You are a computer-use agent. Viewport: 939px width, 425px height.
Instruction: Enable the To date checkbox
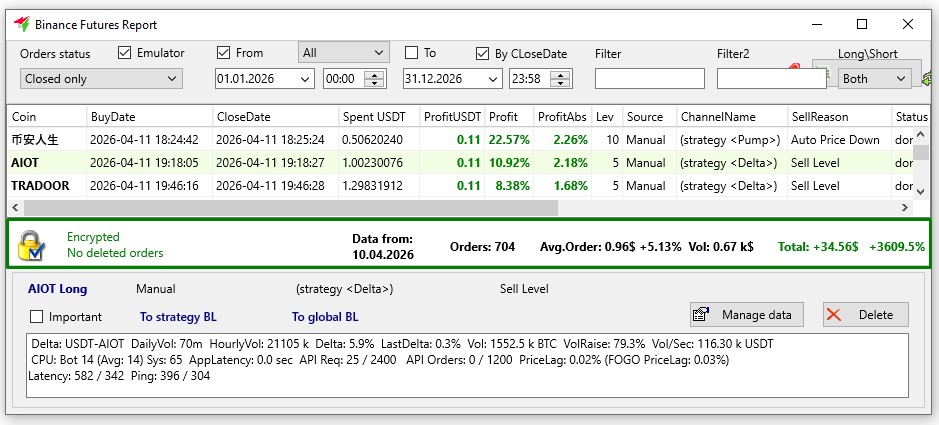pos(411,53)
